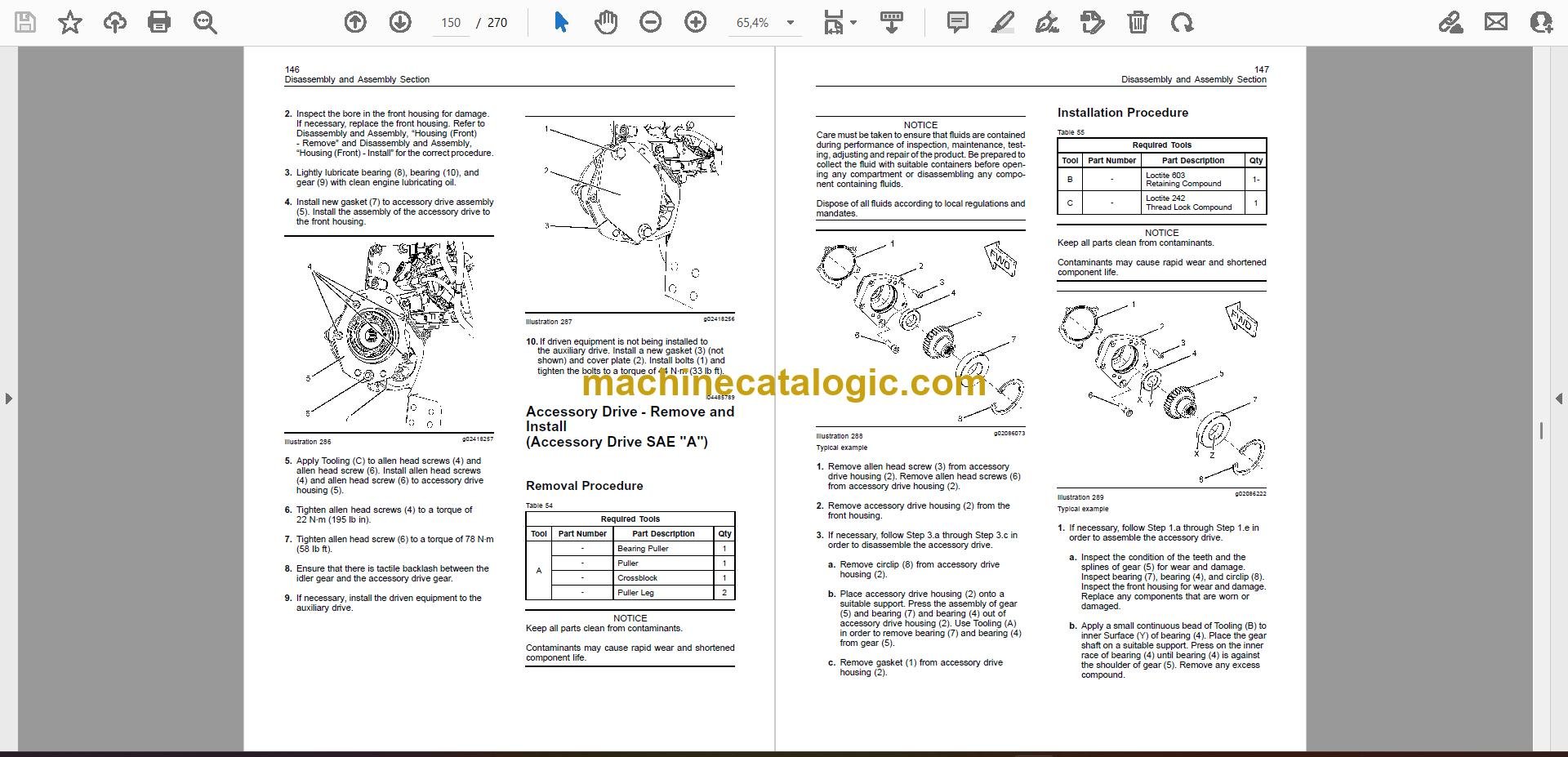Activate the hand pan tool

(x=606, y=22)
